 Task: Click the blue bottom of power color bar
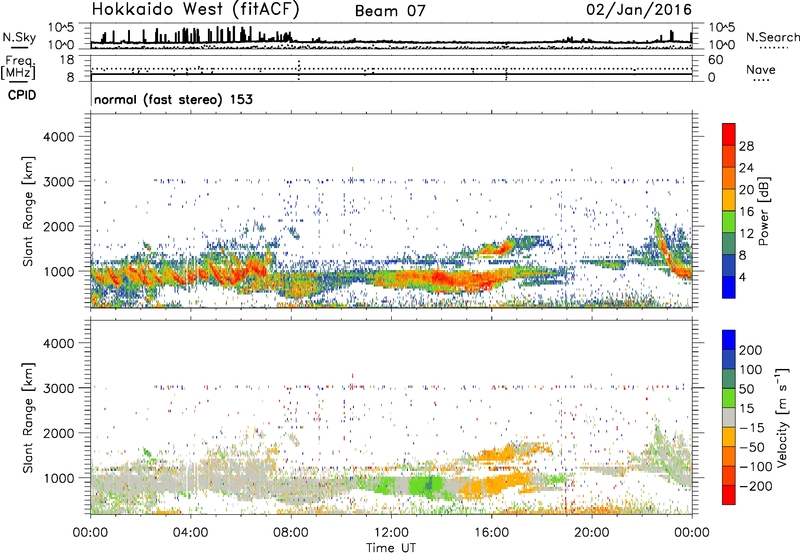(x=729, y=287)
